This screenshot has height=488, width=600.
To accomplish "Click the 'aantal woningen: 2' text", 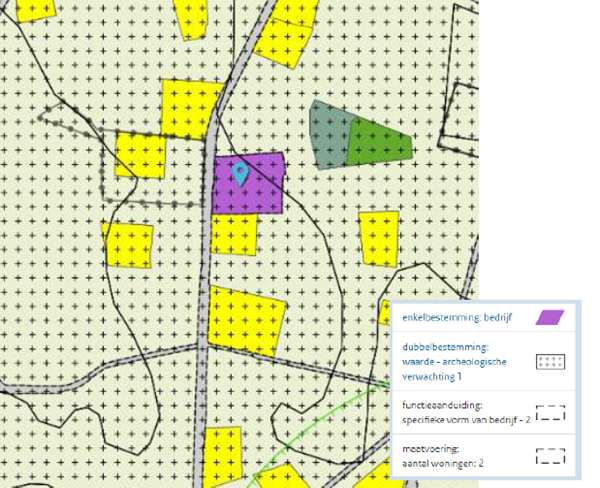I will [443, 464].
